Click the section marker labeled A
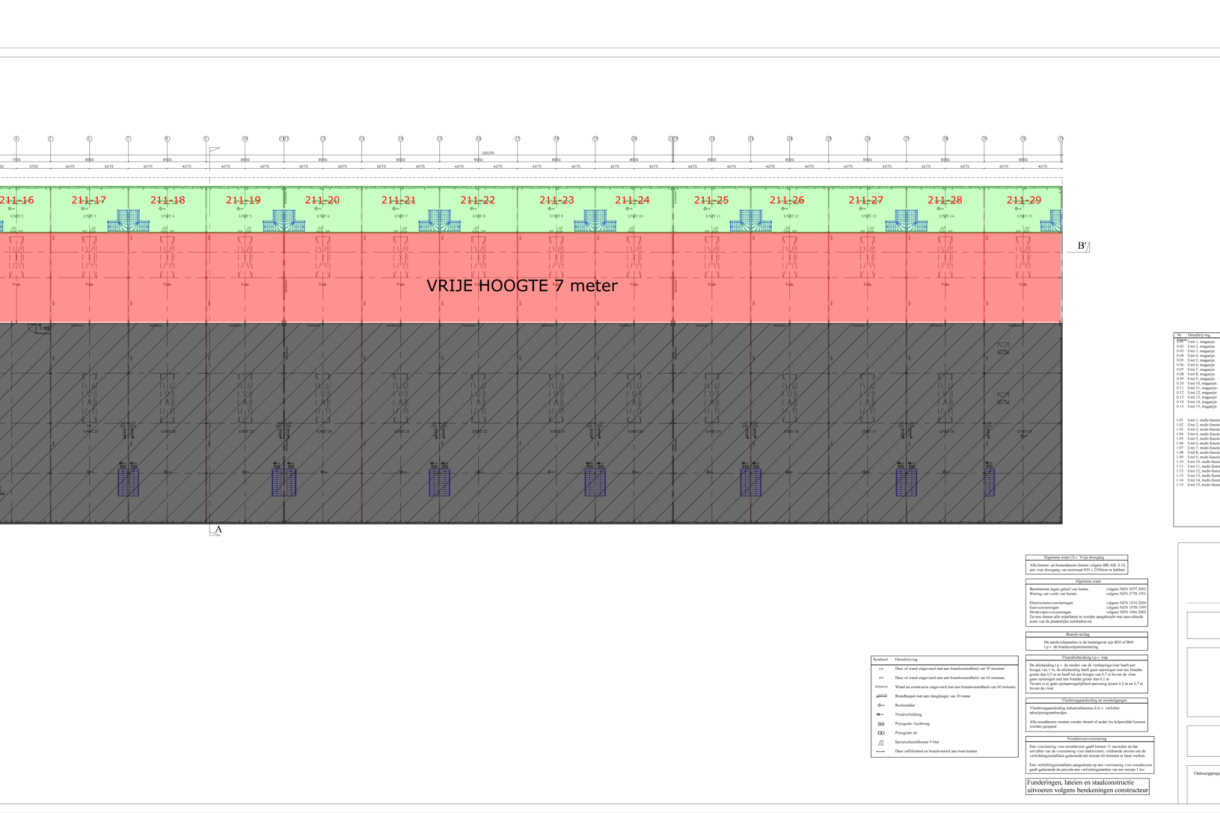1220x813 pixels. point(216,530)
